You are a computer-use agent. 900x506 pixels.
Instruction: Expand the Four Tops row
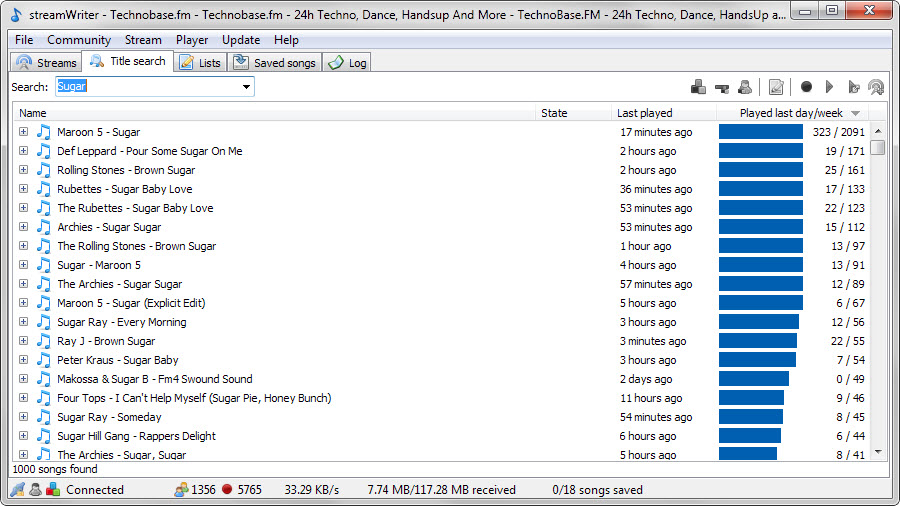(23, 398)
